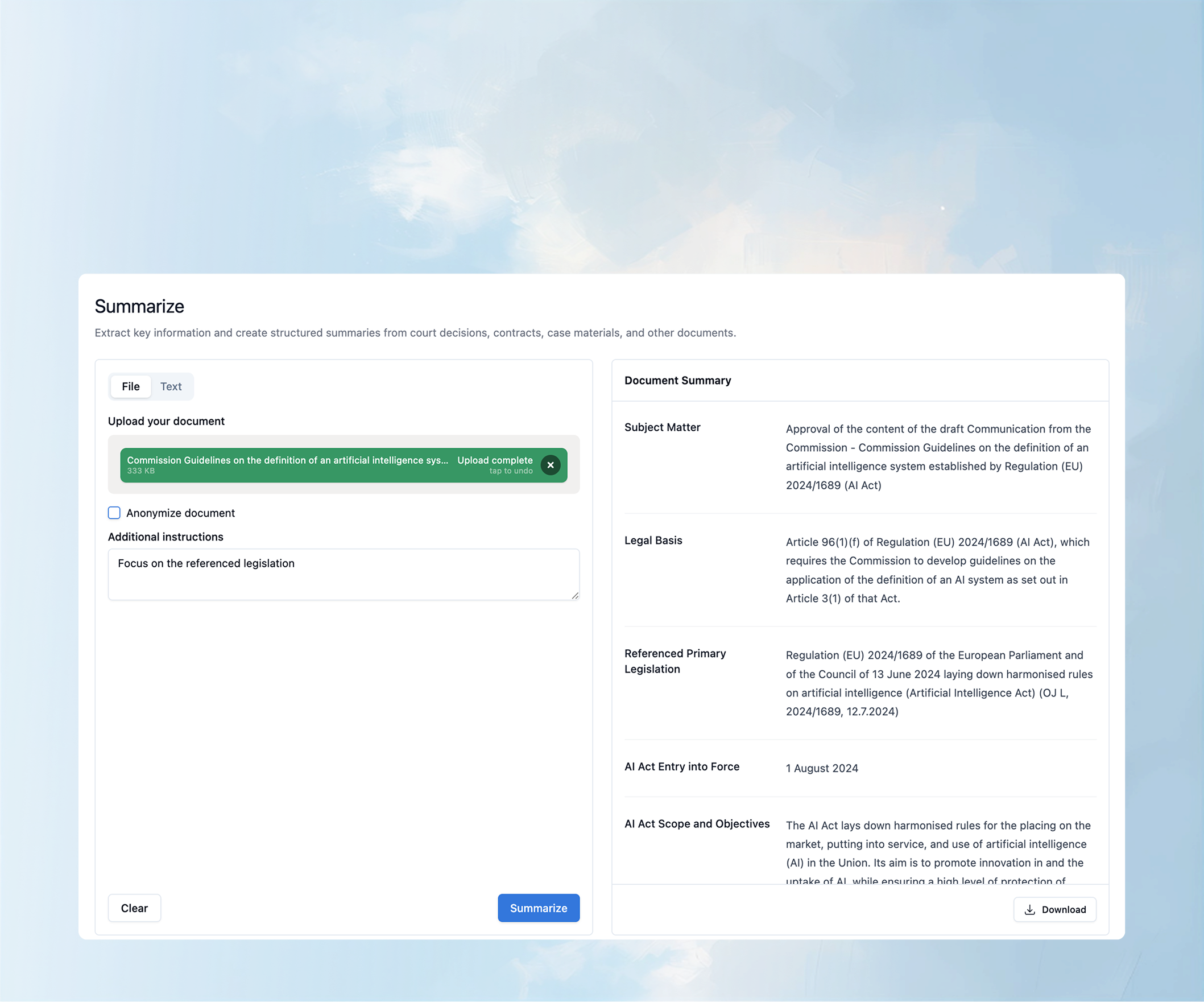This screenshot has width=1204, height=1002.
Task: Remove the uploaded file with X icon
Action: (550, 465)
